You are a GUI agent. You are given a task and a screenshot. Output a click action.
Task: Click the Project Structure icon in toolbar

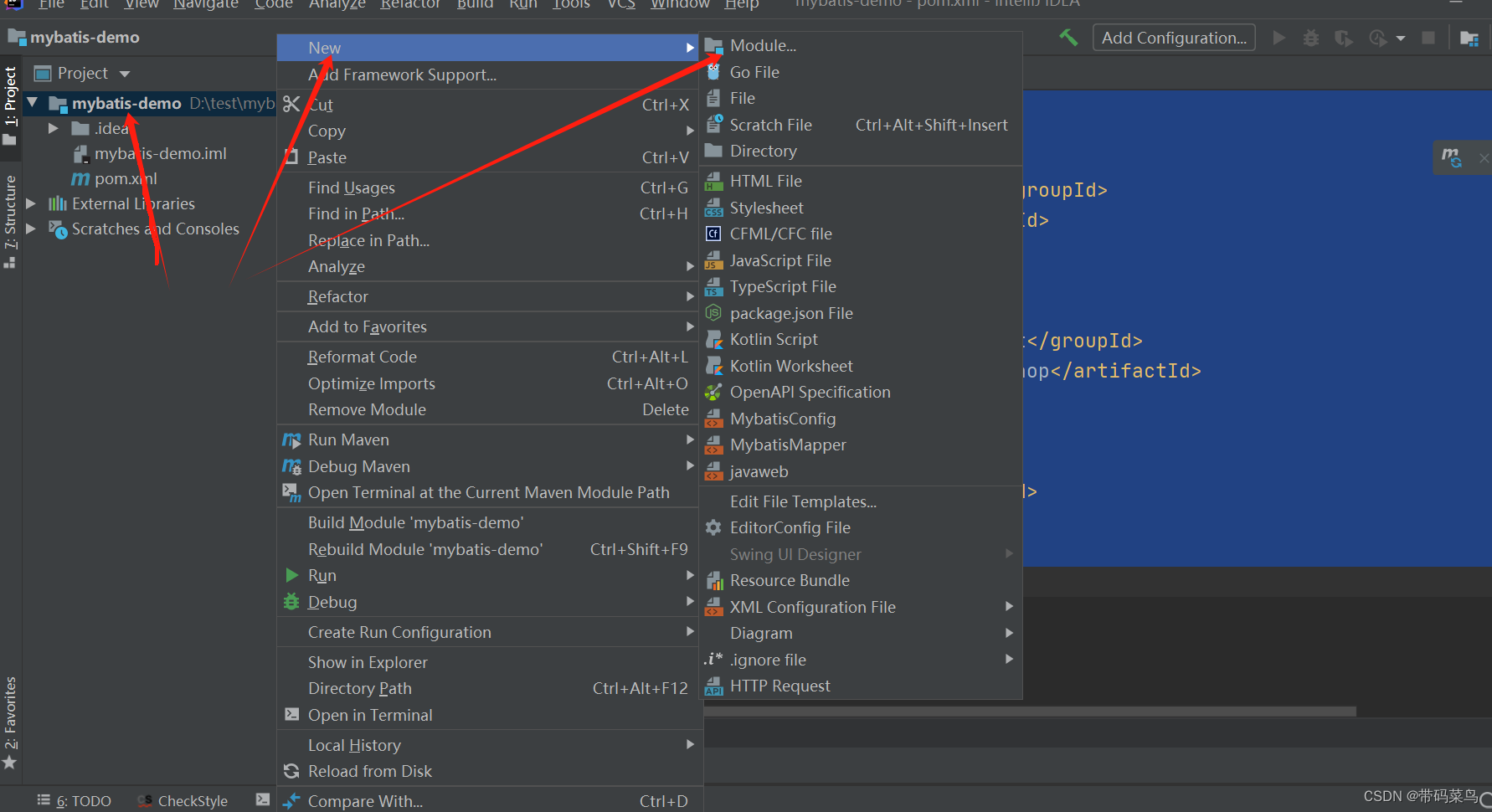1469,39
